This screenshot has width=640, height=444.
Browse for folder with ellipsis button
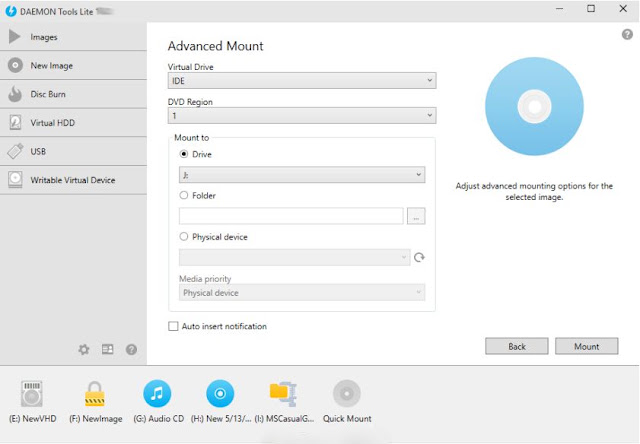[x=416, y=216]
